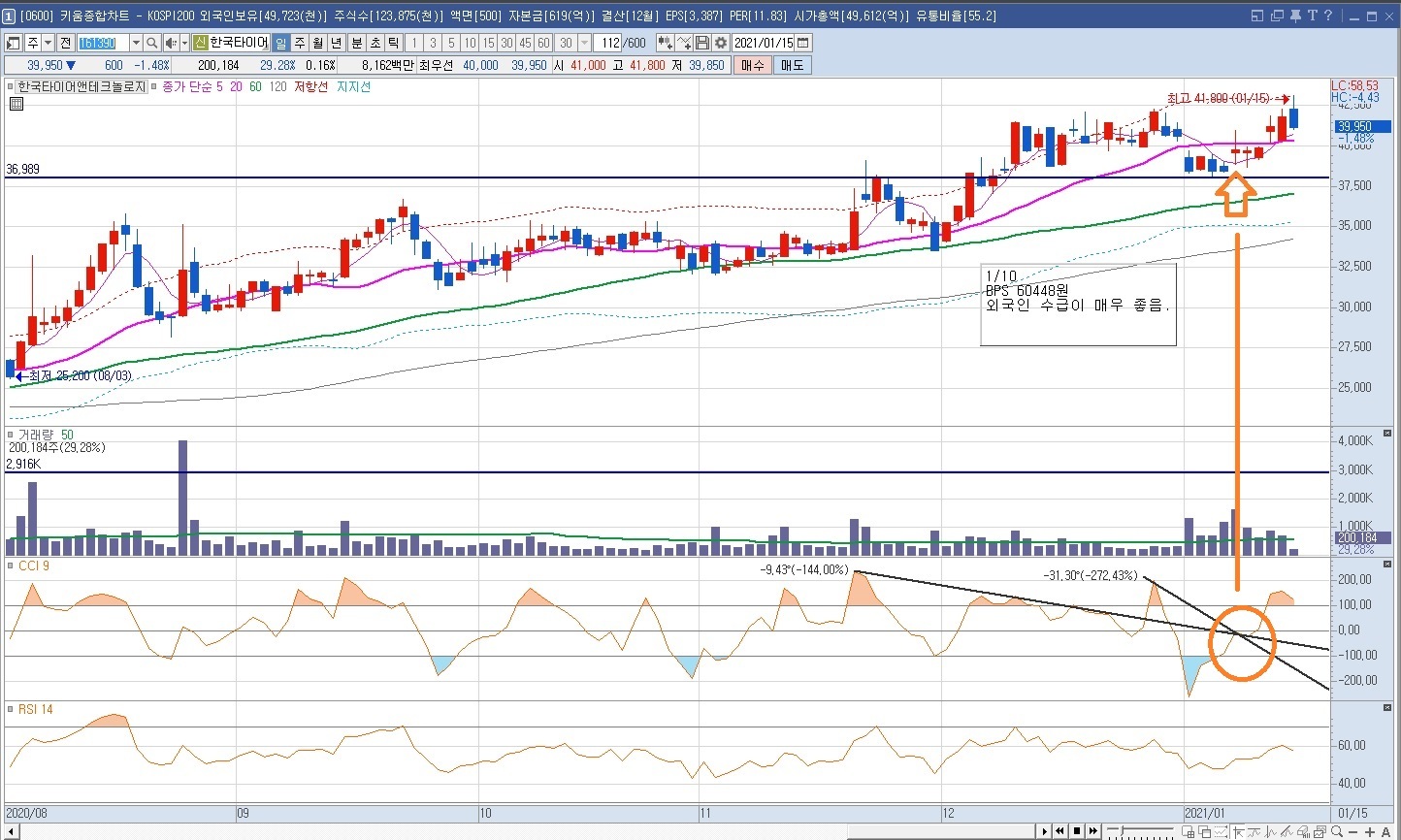The height and width of the screenshot is (840, 1401).
Task: Click the 전 button in toolbar
Action: 65,43
